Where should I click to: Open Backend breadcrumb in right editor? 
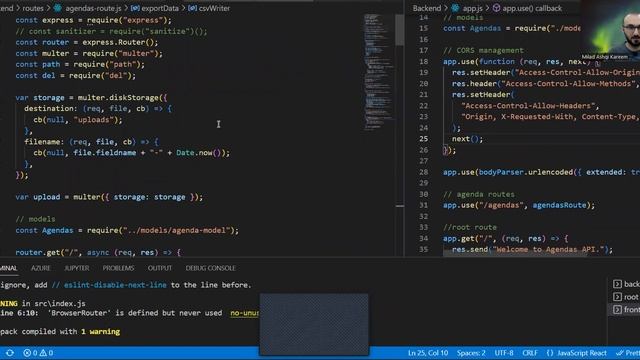click(x=427, y=8)
